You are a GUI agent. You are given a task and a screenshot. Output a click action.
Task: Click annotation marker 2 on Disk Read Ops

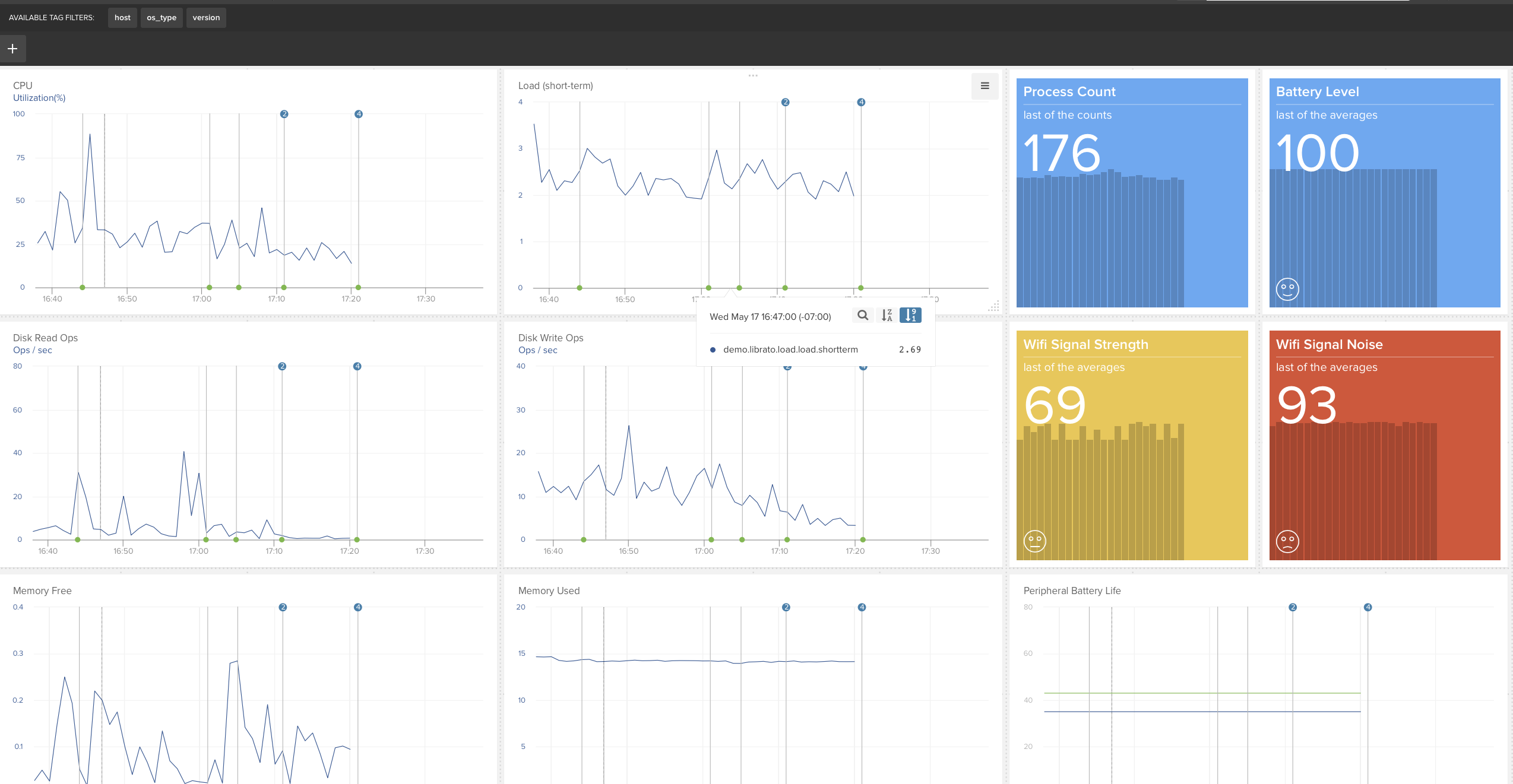(x=282, y=366)
